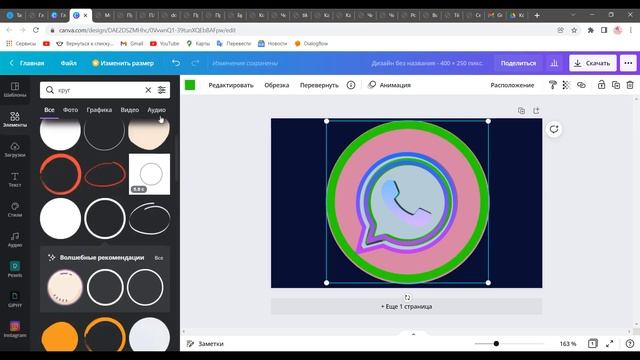Bookmark page with star icon
640x360 pixels.
574,30
